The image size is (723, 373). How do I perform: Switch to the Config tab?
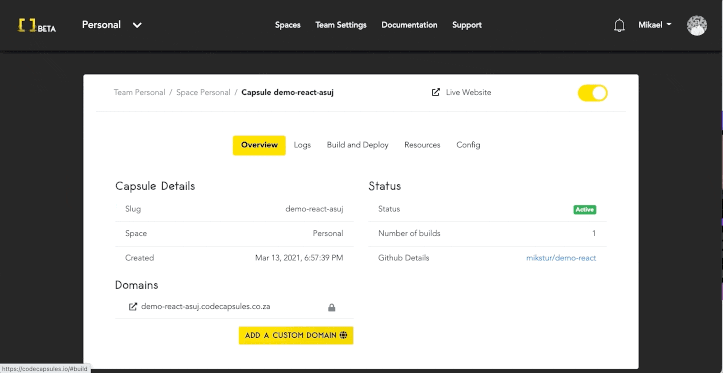pyautogui.click(x=468, y=145)
